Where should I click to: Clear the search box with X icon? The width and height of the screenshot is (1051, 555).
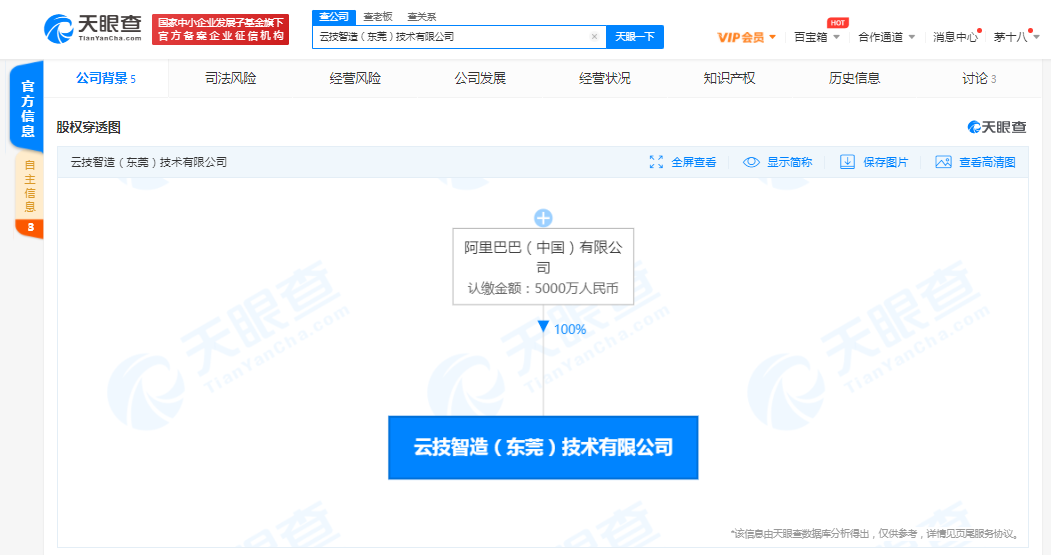point(594,37)
